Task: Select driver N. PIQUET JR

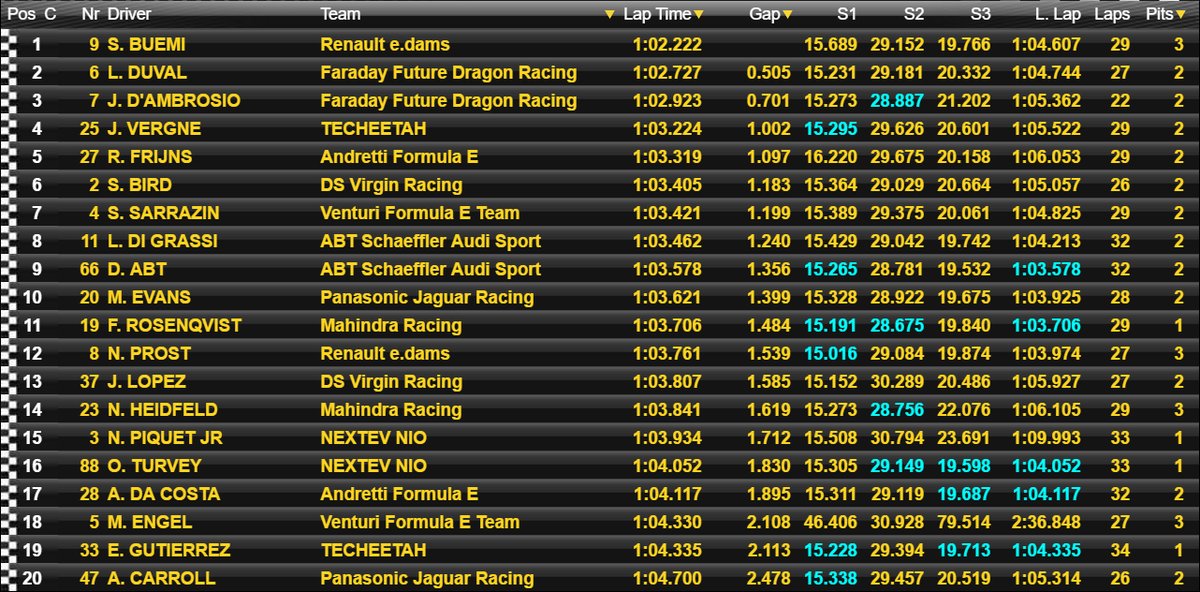Action: (x=164, y=438)
